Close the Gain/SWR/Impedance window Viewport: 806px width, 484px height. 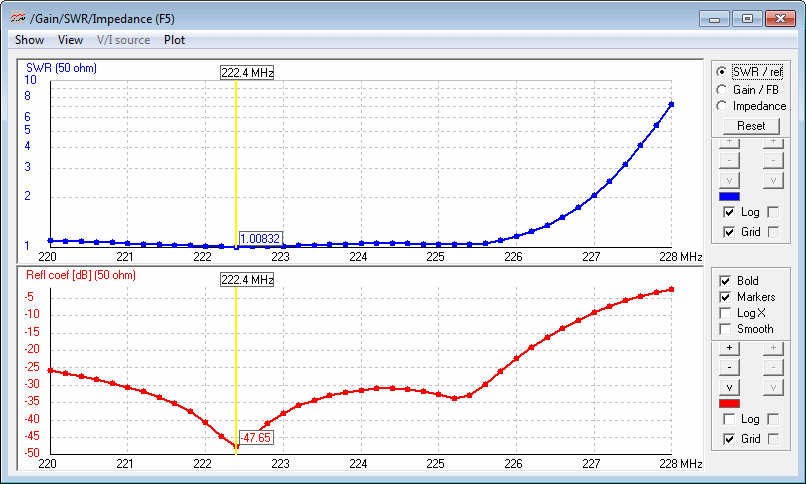[780, 19]
